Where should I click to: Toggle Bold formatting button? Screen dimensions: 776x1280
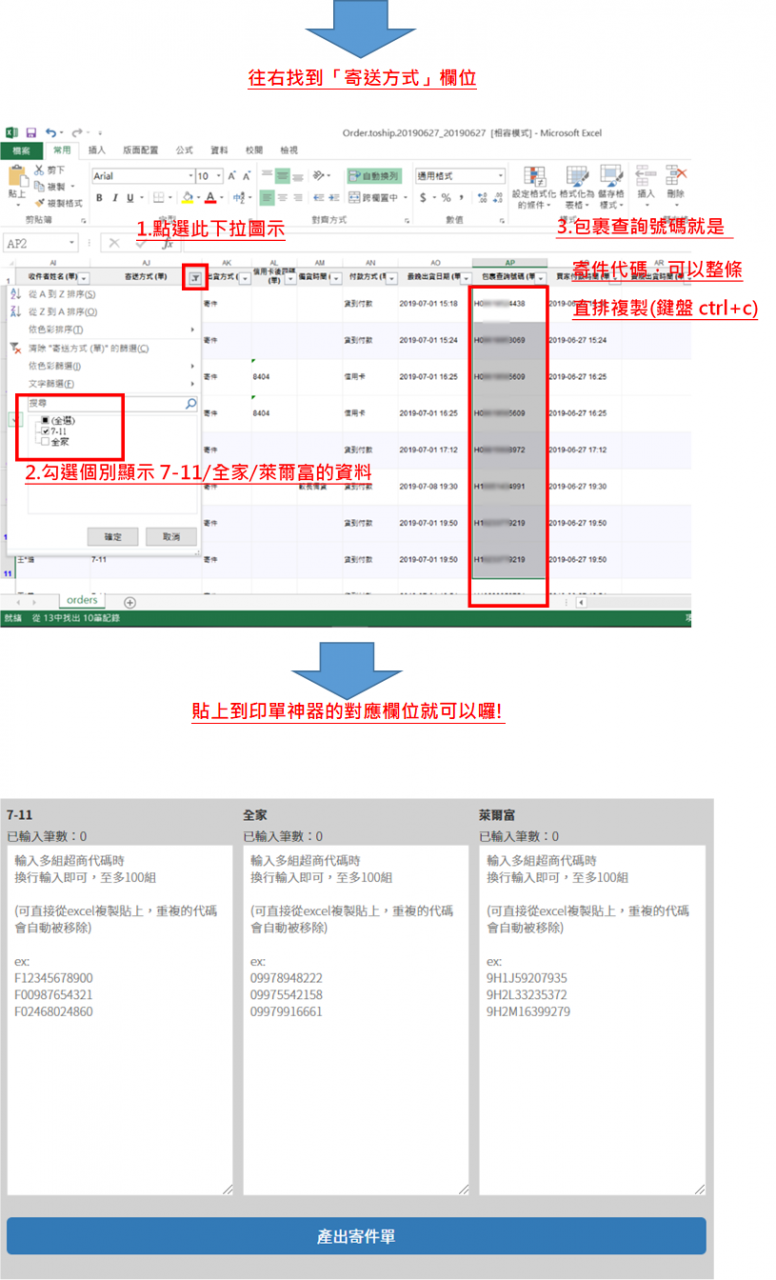point(99,197)
